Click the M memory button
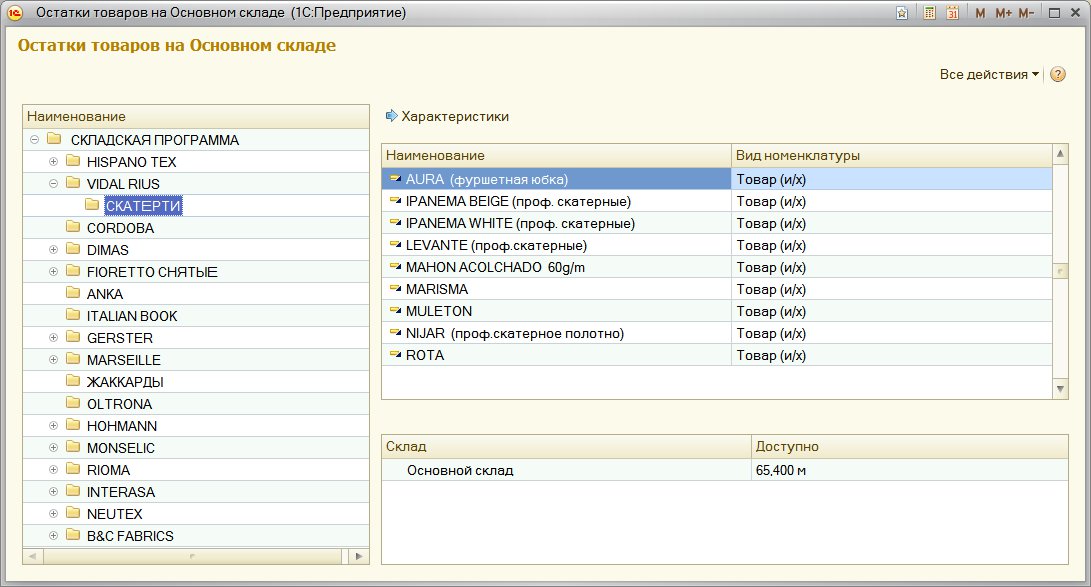The image size is (1091, 587). tap(980, 13)
